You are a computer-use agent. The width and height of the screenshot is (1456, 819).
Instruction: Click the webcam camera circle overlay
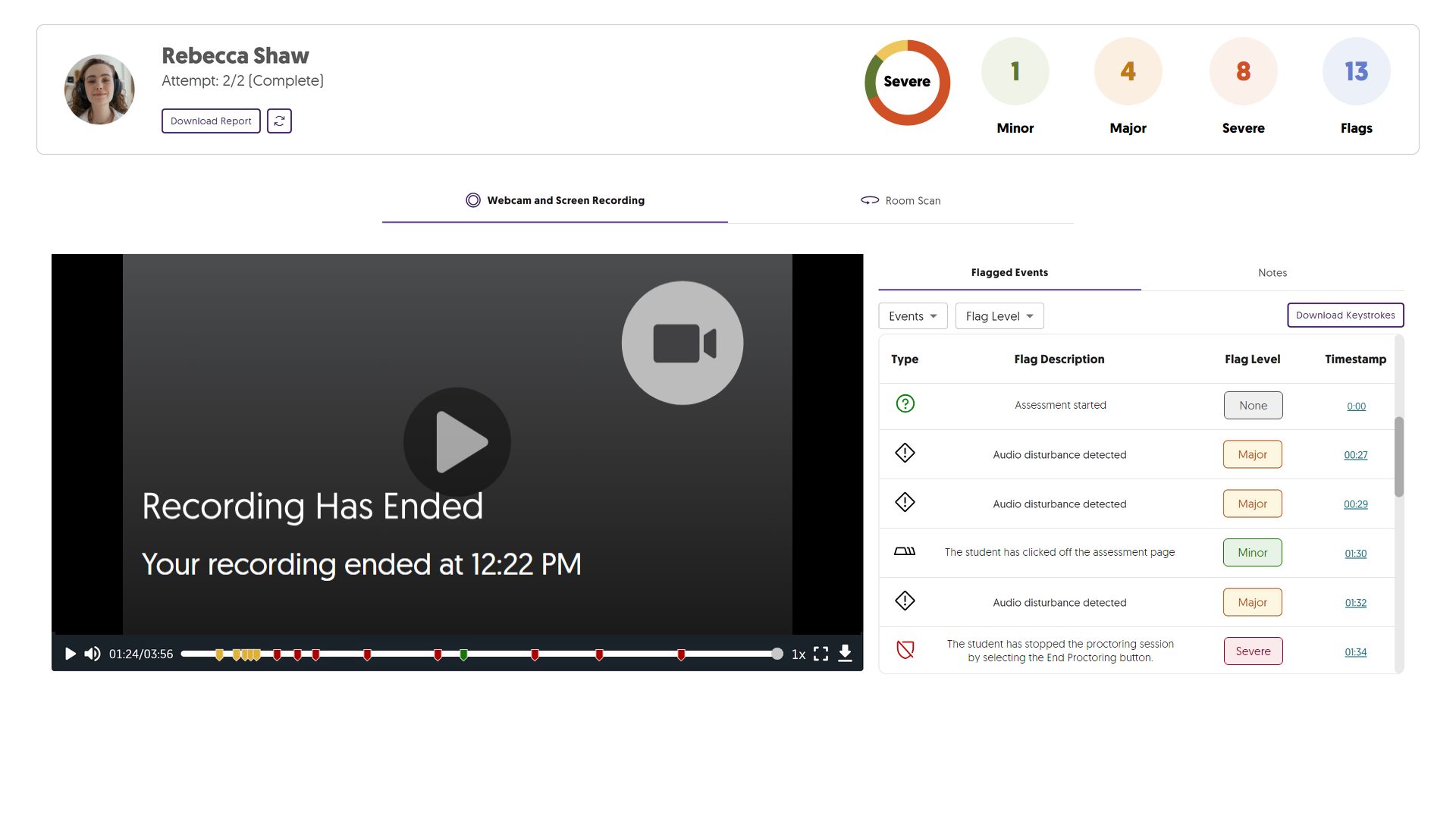pyautogui.click(x=682, y=343)
